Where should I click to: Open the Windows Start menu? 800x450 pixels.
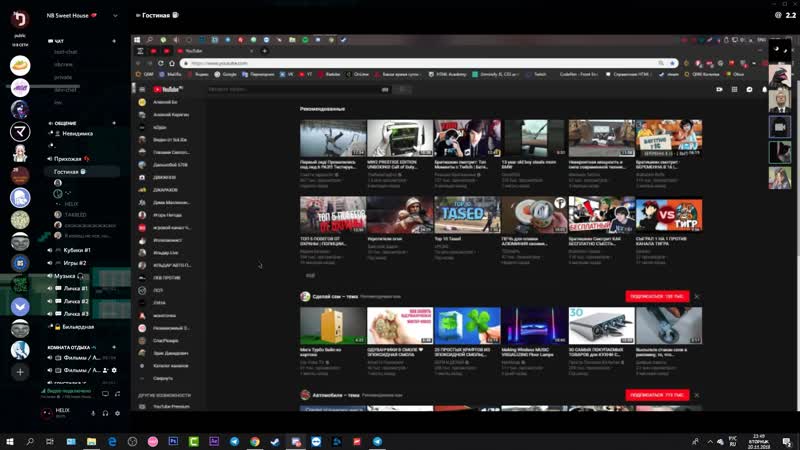point(10,441)
